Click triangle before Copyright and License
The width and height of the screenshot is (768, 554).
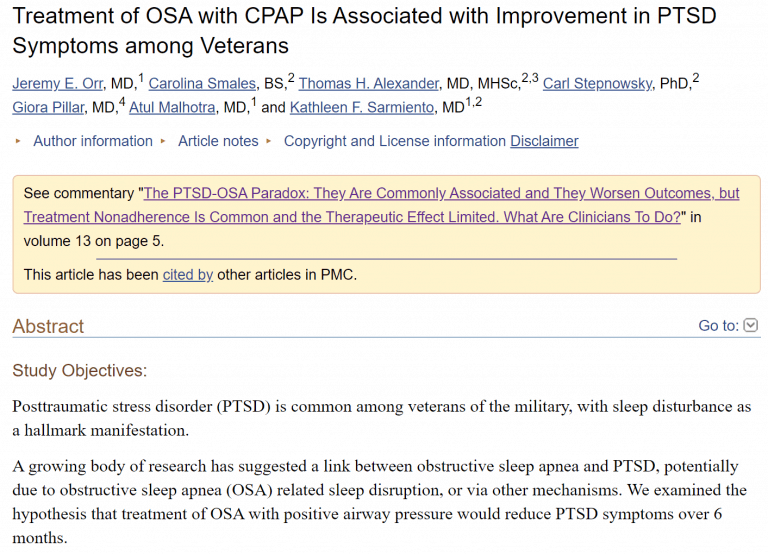coord(269,141)
